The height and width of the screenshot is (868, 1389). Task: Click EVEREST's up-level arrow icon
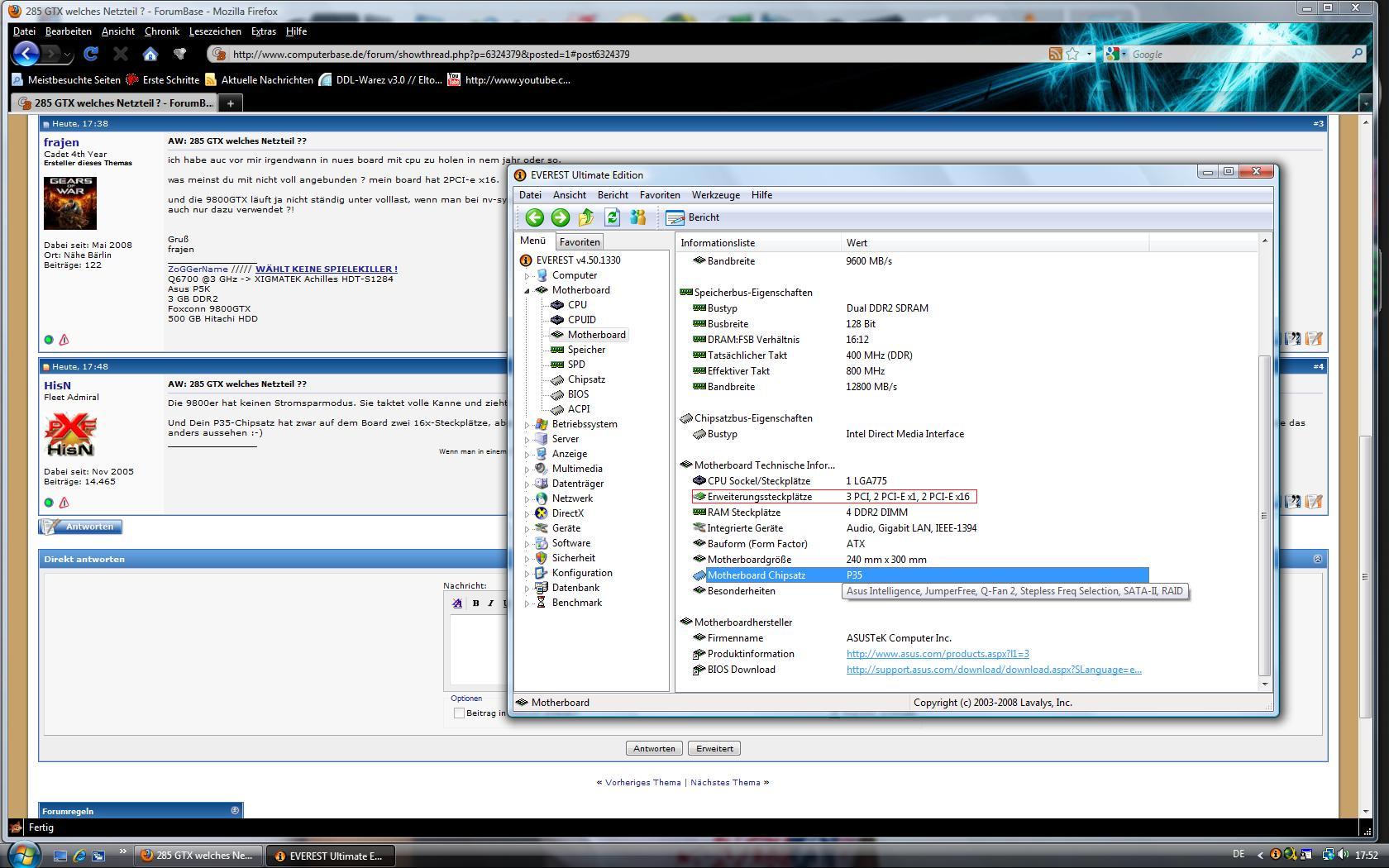586,217
